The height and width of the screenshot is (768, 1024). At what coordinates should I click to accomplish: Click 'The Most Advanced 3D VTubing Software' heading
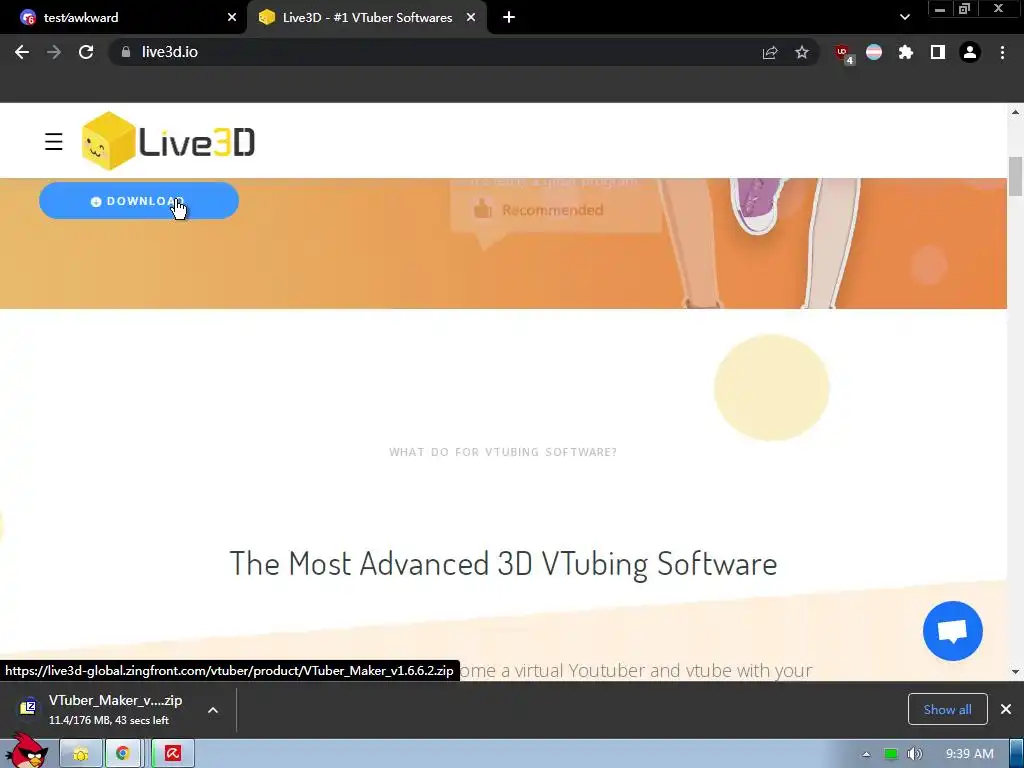point(504,564)
